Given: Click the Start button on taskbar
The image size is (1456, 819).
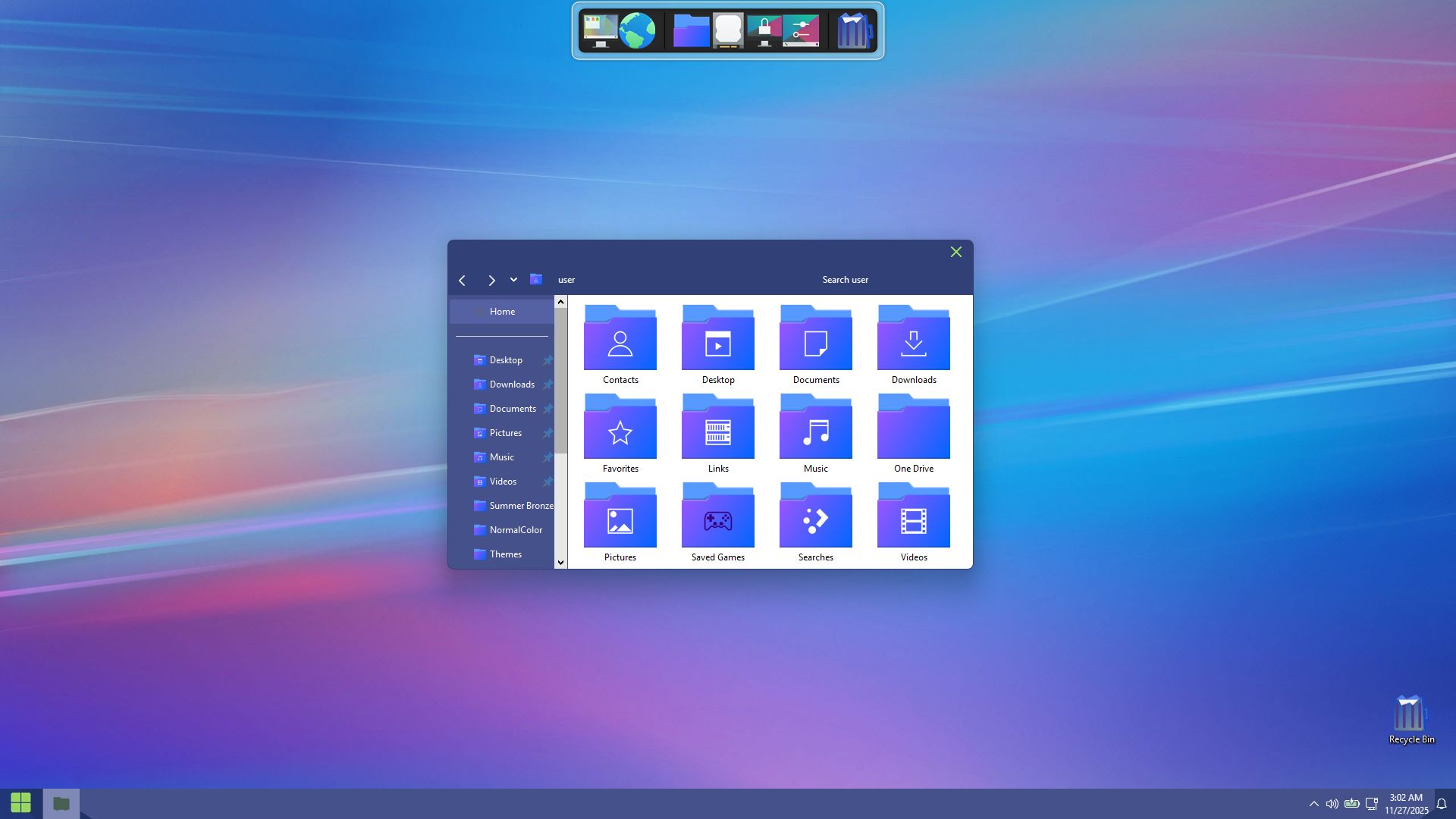Looking at the screenshot, I should [x=21, y=803].
